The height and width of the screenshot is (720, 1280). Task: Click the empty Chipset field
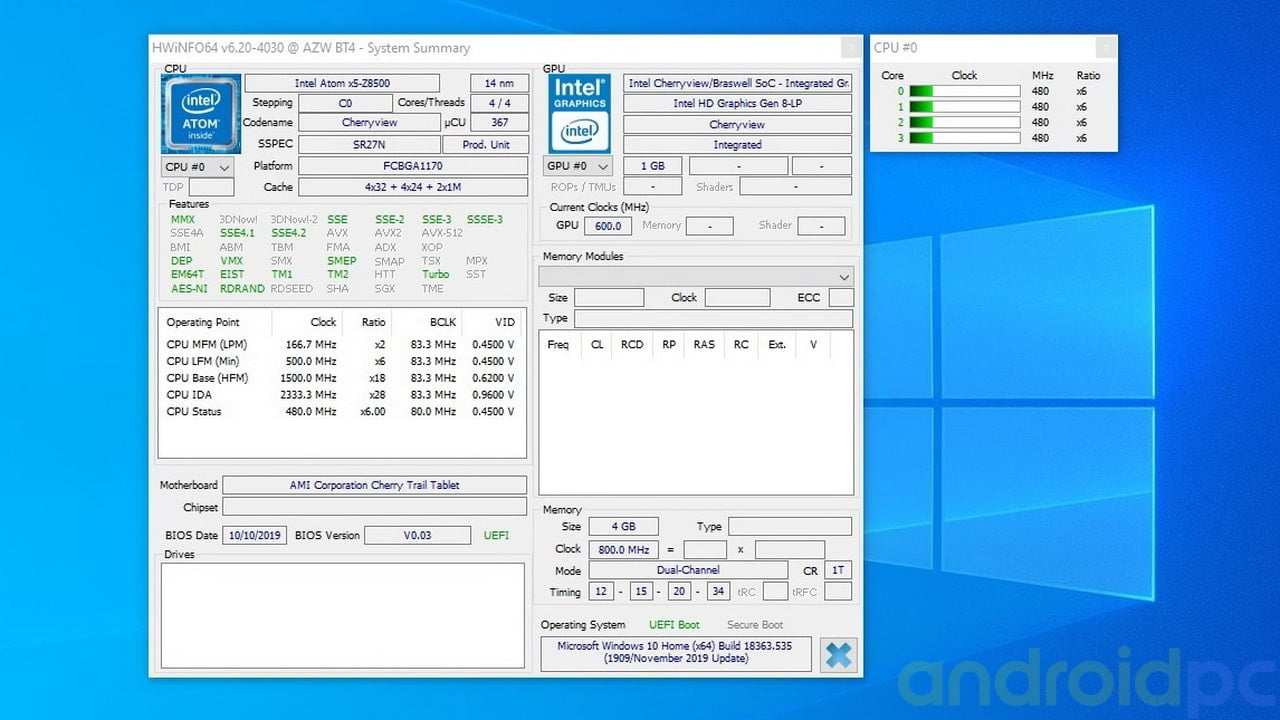[x=374, y=507]
